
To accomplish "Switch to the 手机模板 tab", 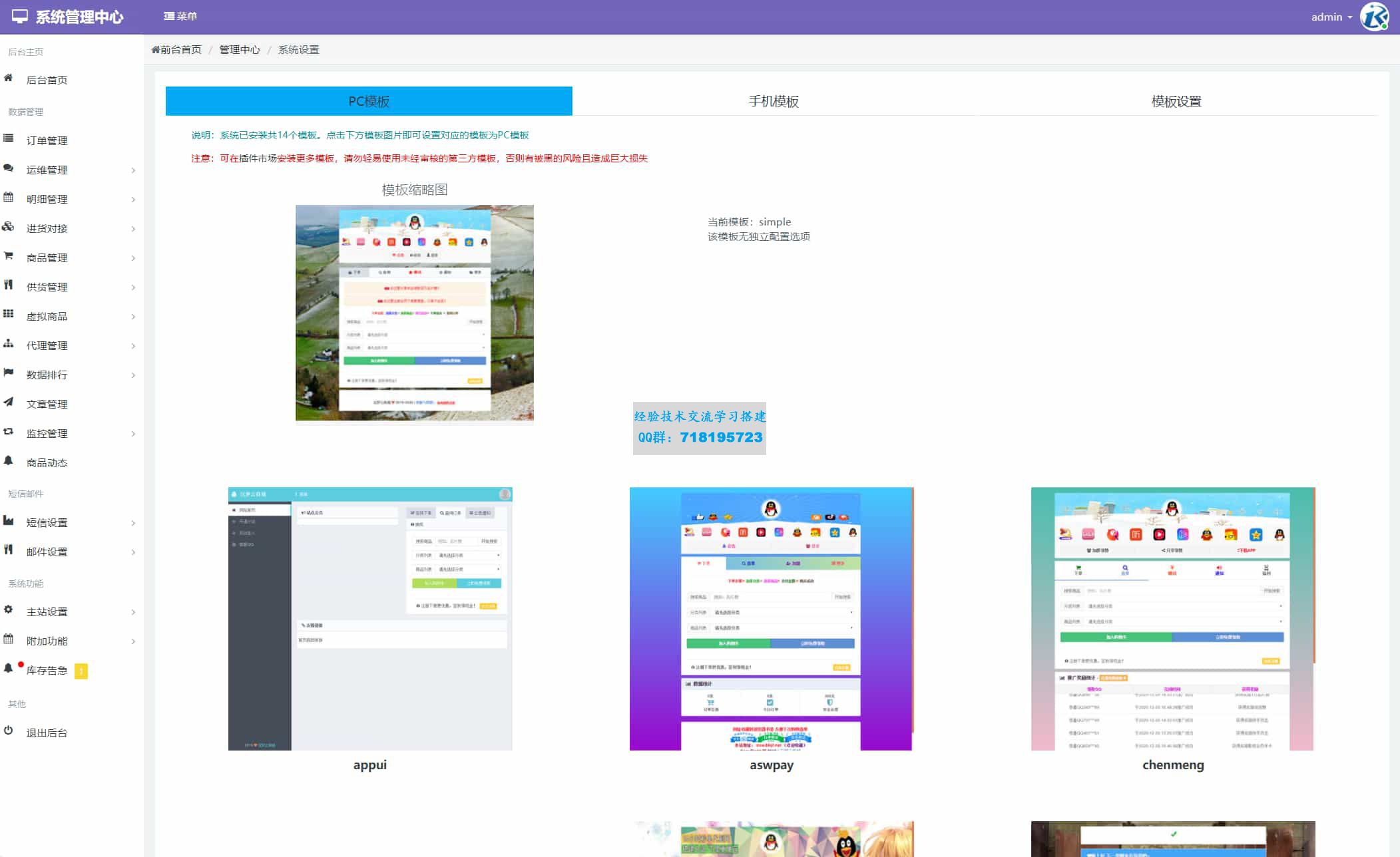I will point(773,101).
